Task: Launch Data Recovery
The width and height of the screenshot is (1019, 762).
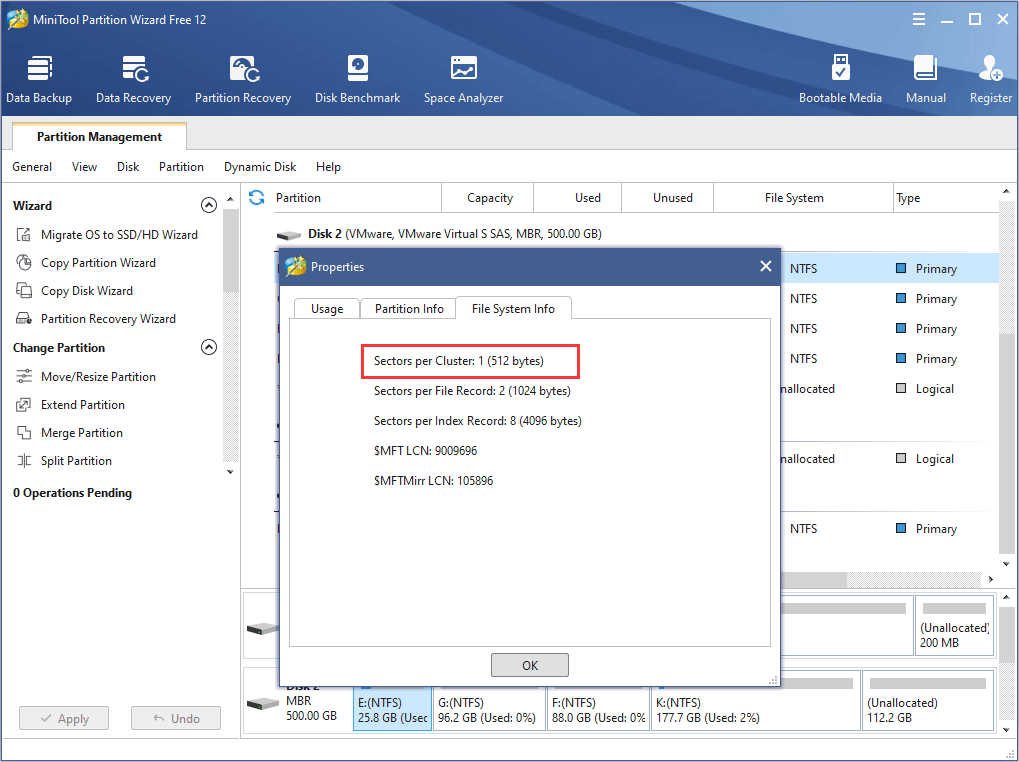Action: (133, 79)
